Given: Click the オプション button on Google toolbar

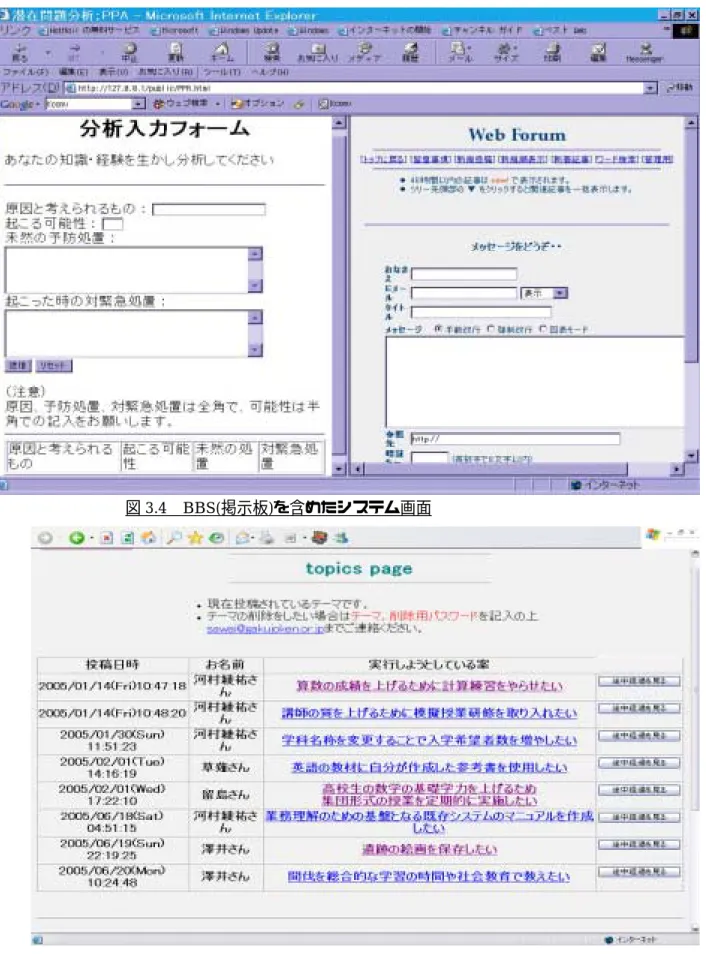Looking at the screenshot, I should [257, 104].
